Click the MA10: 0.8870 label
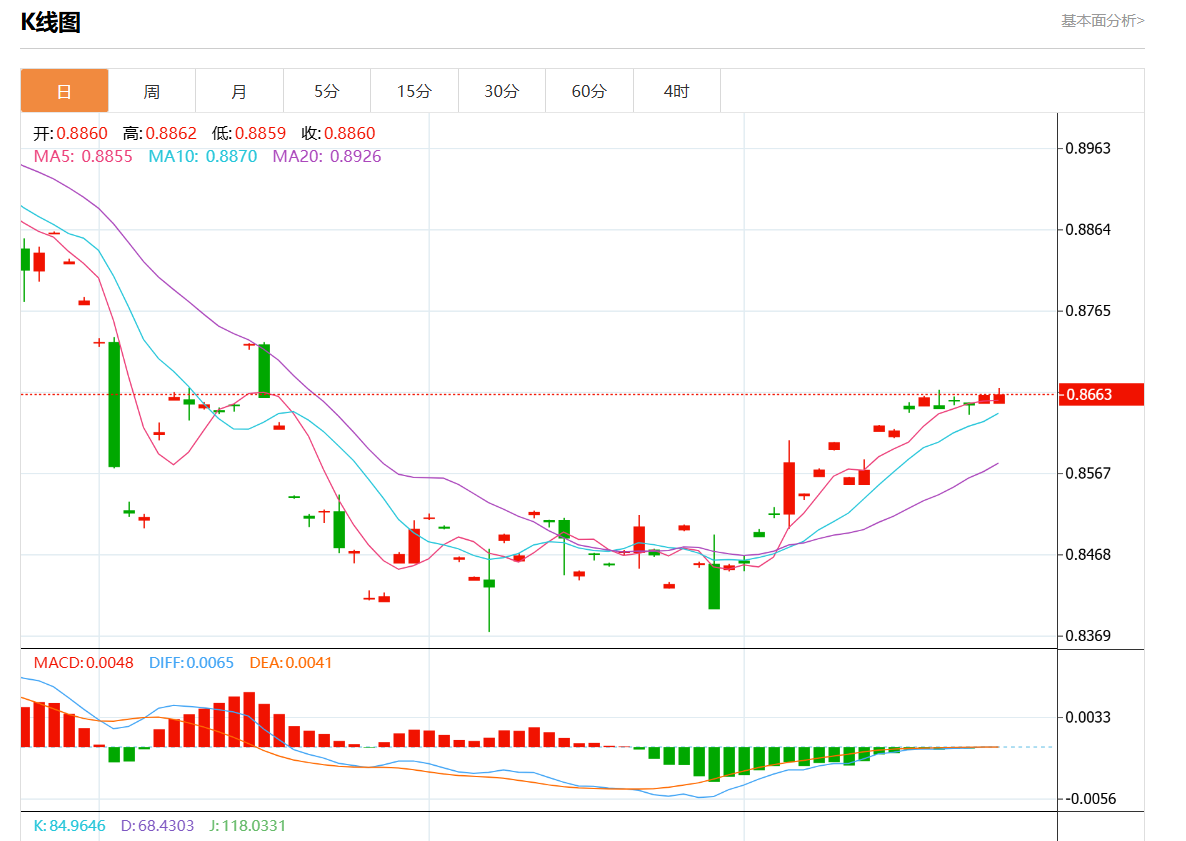Screen dimensions: 1186x841 point(203,157)
